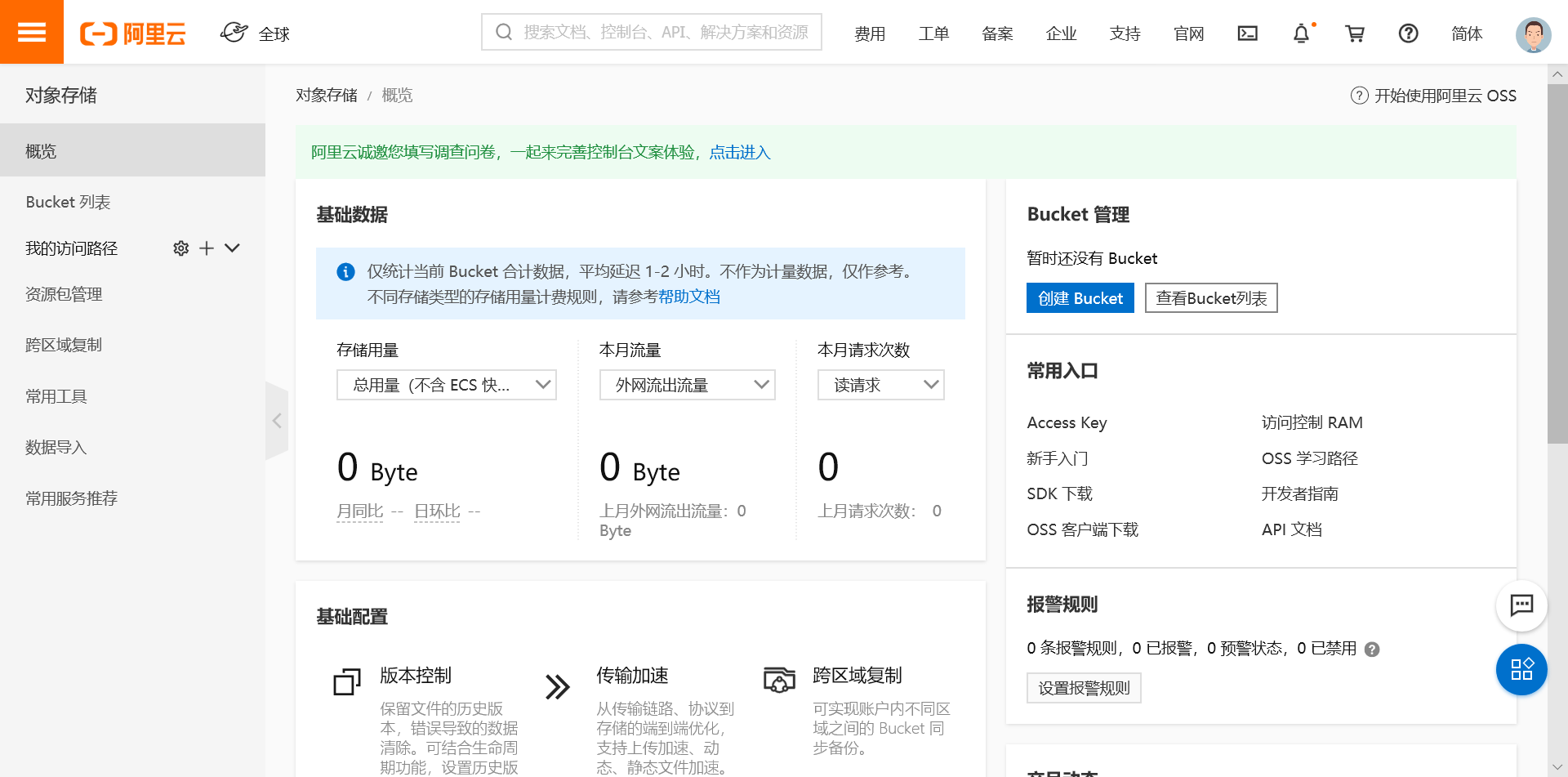Open the user avatar account menu

tap(1533, 34)
